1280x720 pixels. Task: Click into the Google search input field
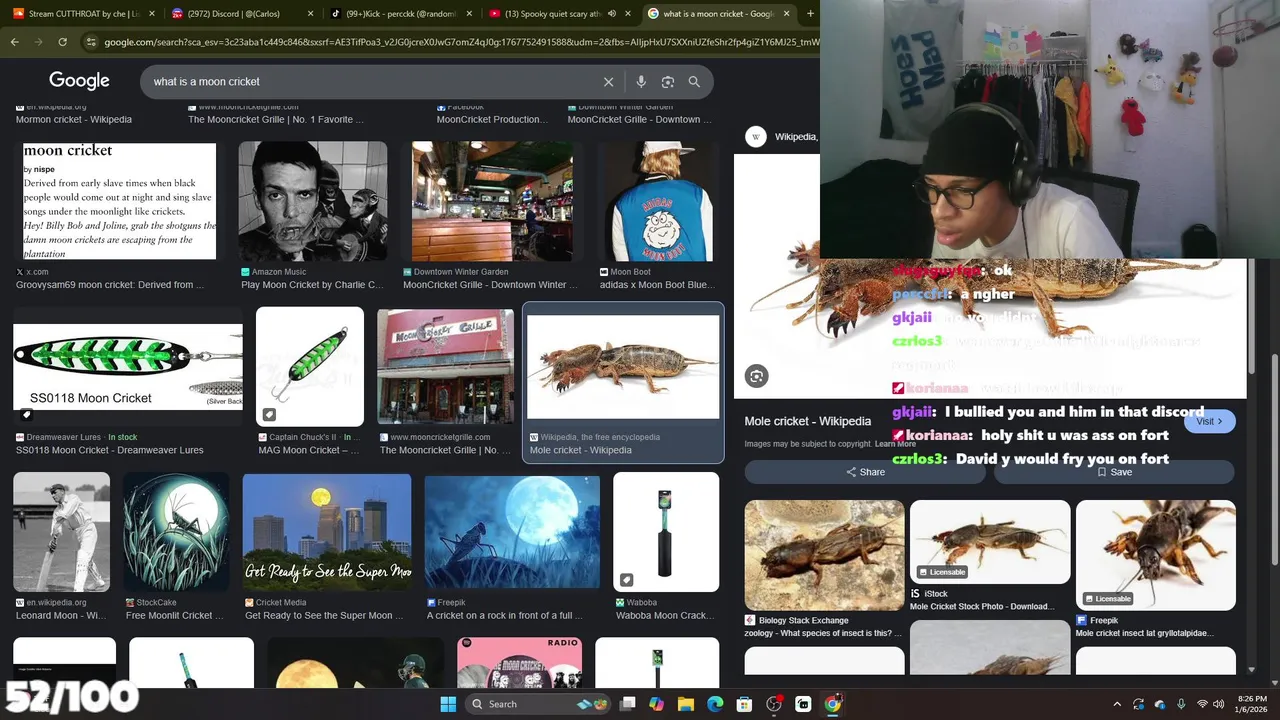click(370, 82)
